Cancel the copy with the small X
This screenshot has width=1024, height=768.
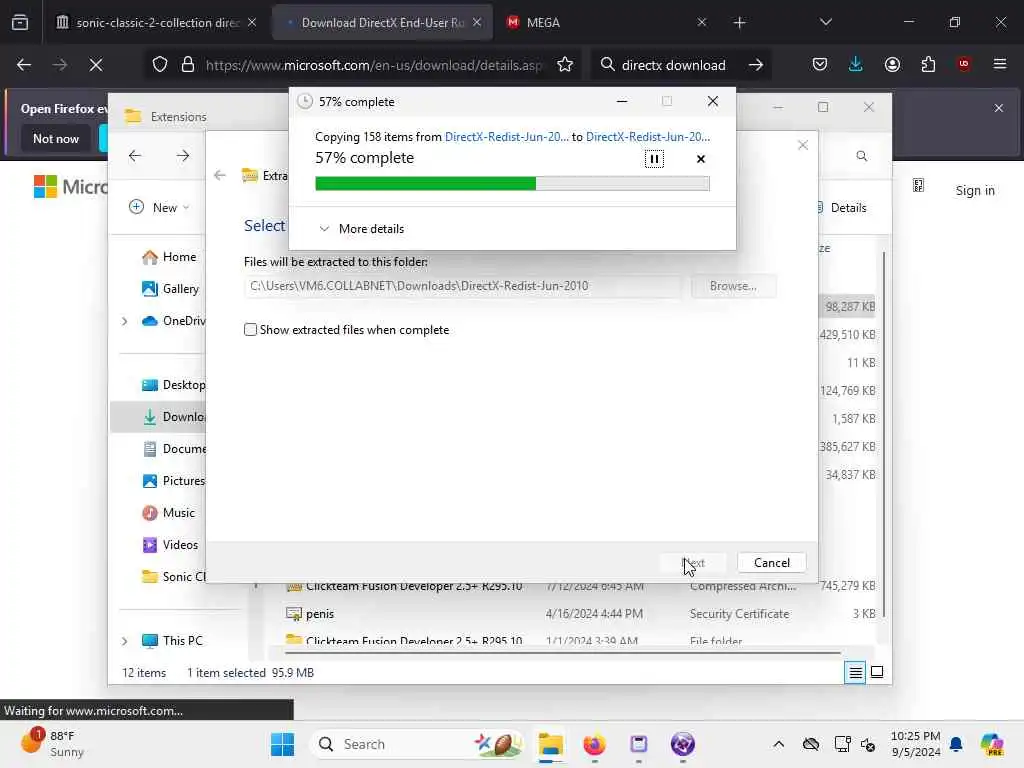click(701, 159)
